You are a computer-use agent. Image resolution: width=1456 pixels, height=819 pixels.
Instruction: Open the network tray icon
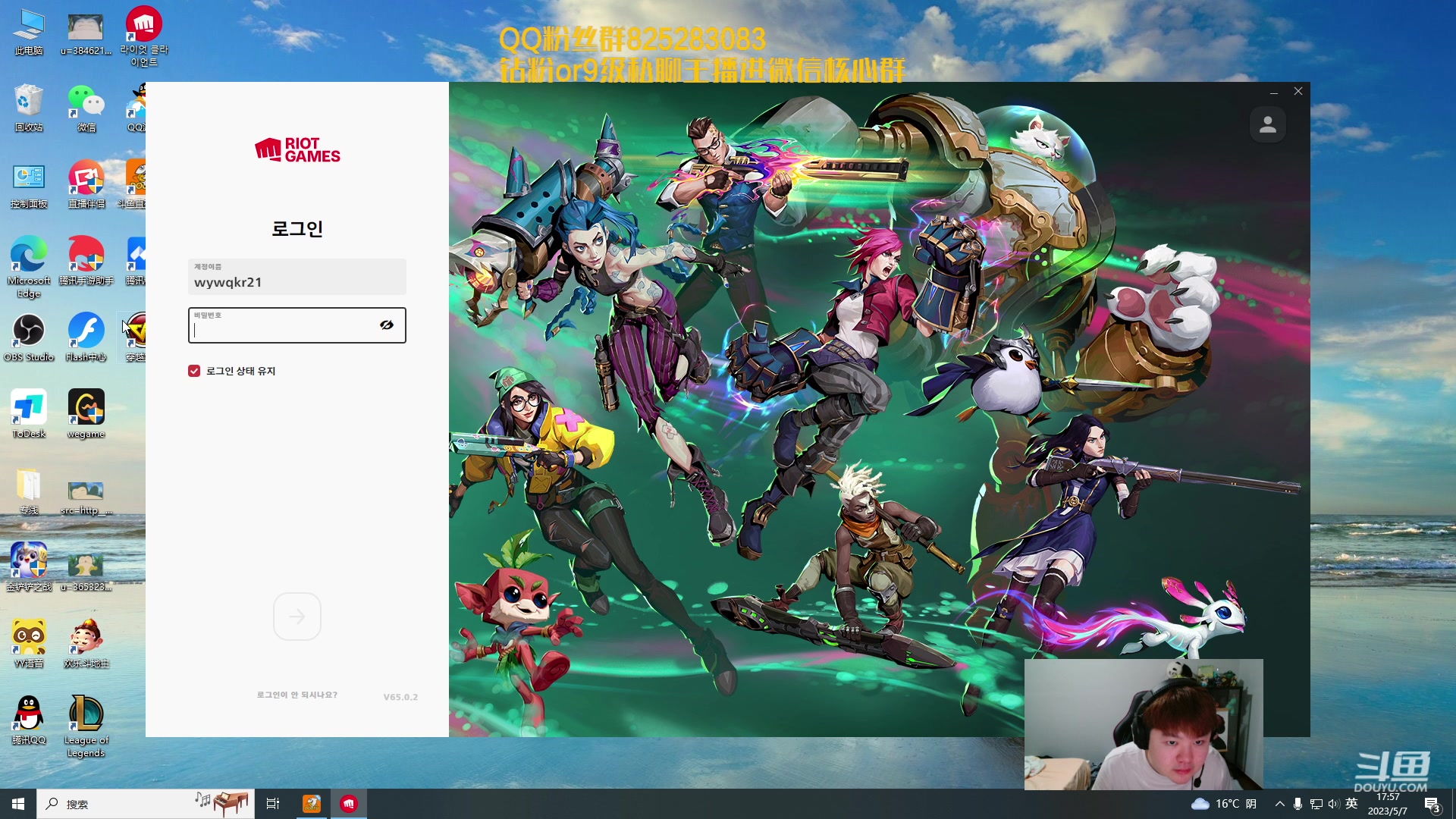coord(1316,804)
